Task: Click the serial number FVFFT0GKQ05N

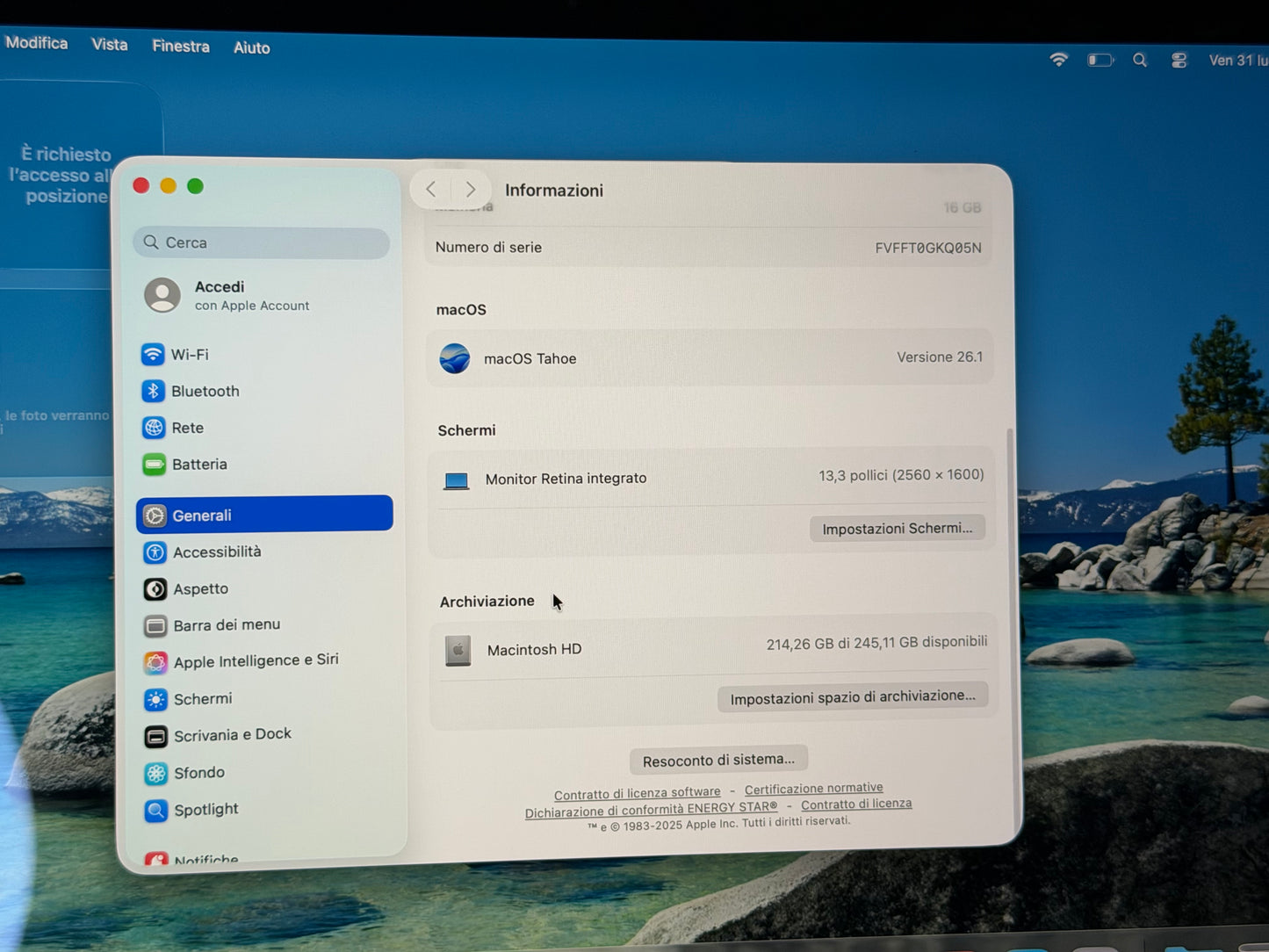Action: pos(928,248)
